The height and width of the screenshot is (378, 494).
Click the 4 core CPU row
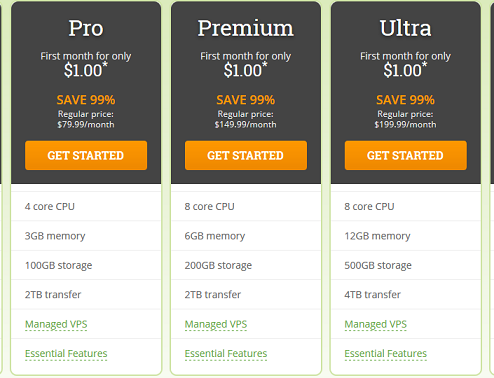pyautogui.click(x=86, y=206)
